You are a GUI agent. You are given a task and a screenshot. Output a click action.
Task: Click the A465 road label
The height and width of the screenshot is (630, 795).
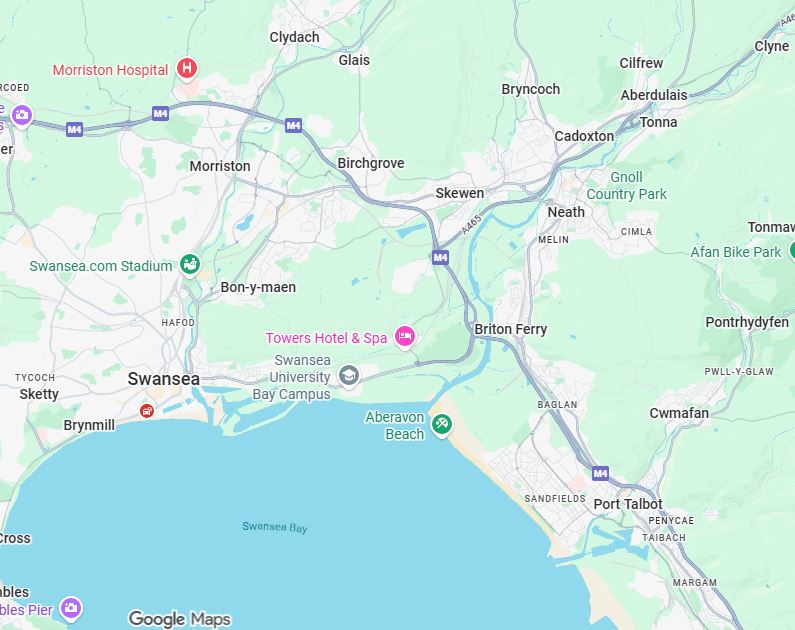click(x=471, y=225)
